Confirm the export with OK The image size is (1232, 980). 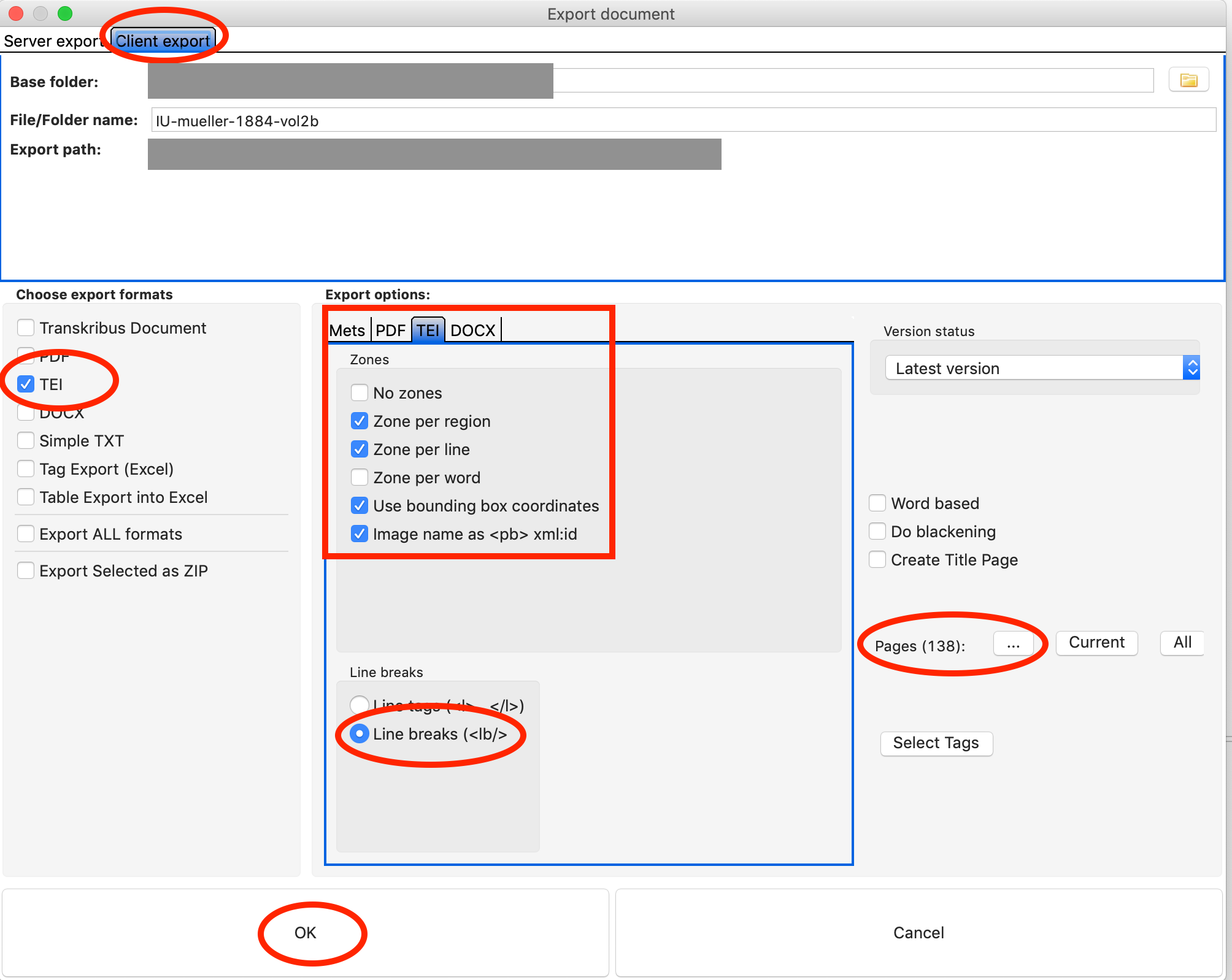tap(305, 933)
